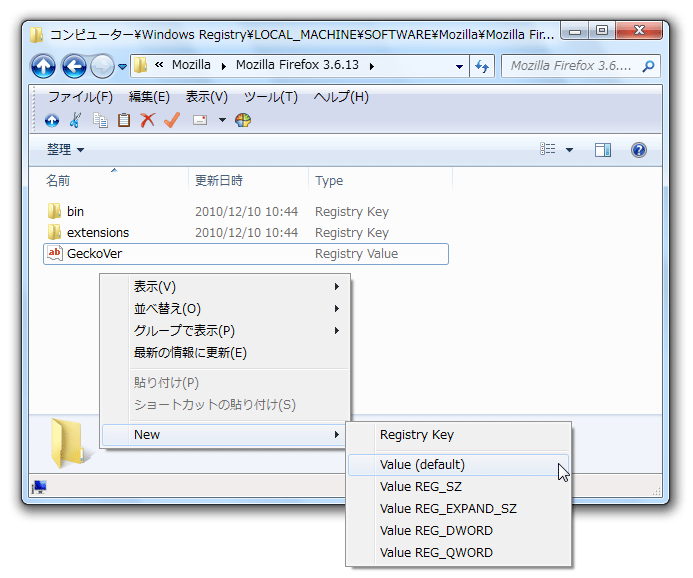Image resolution: width=693 pixels, height=578 pixels.
Task: Click the magnifier search icon
Action: click(648, 66)
